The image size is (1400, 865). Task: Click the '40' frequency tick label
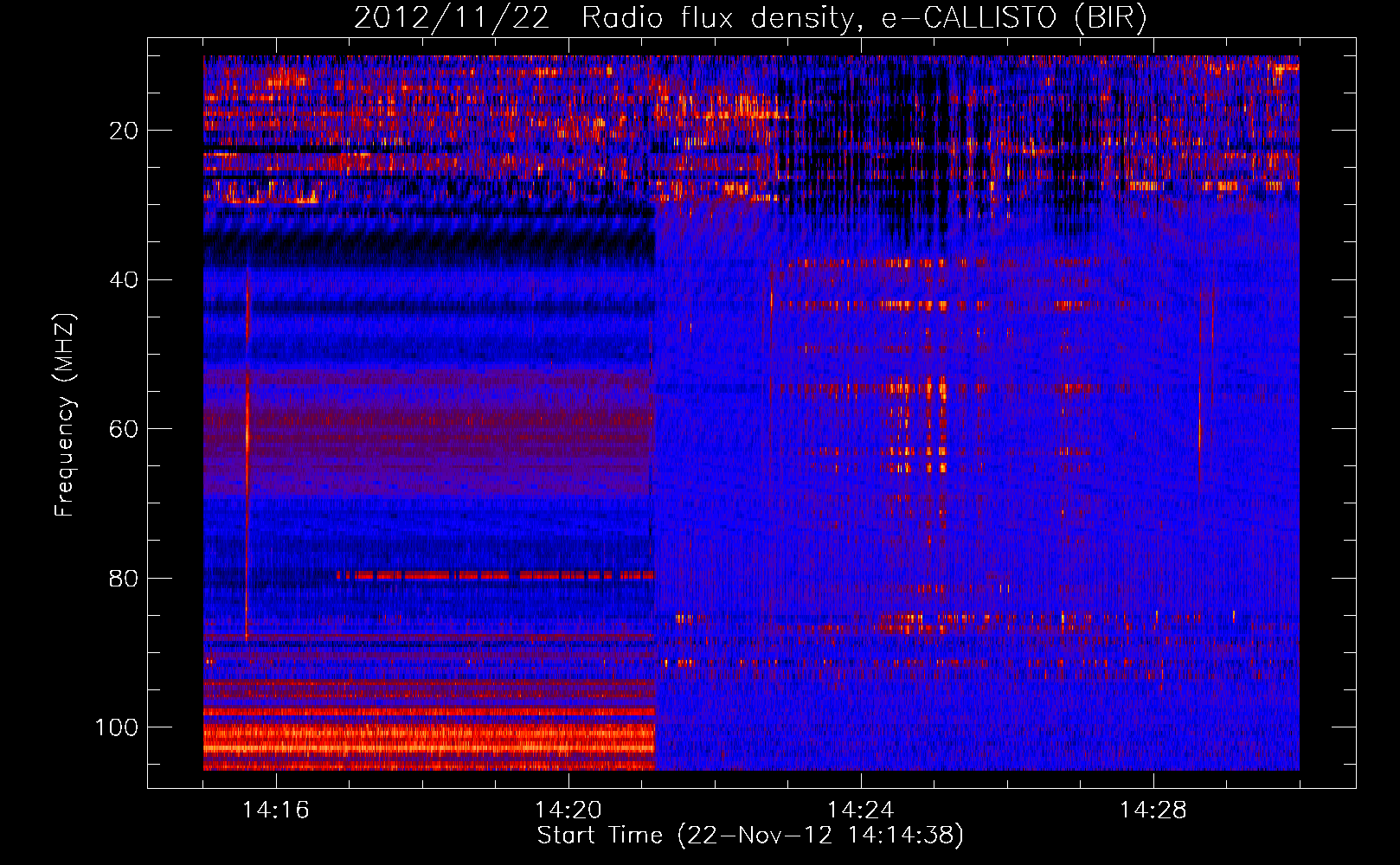[x=124, y=280]
